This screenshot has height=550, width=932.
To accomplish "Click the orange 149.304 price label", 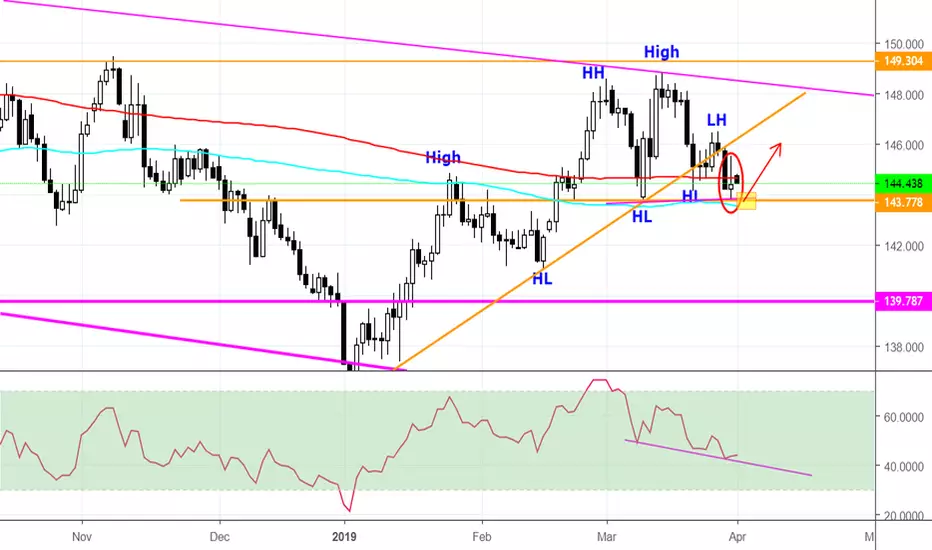I will click(903, 61).
